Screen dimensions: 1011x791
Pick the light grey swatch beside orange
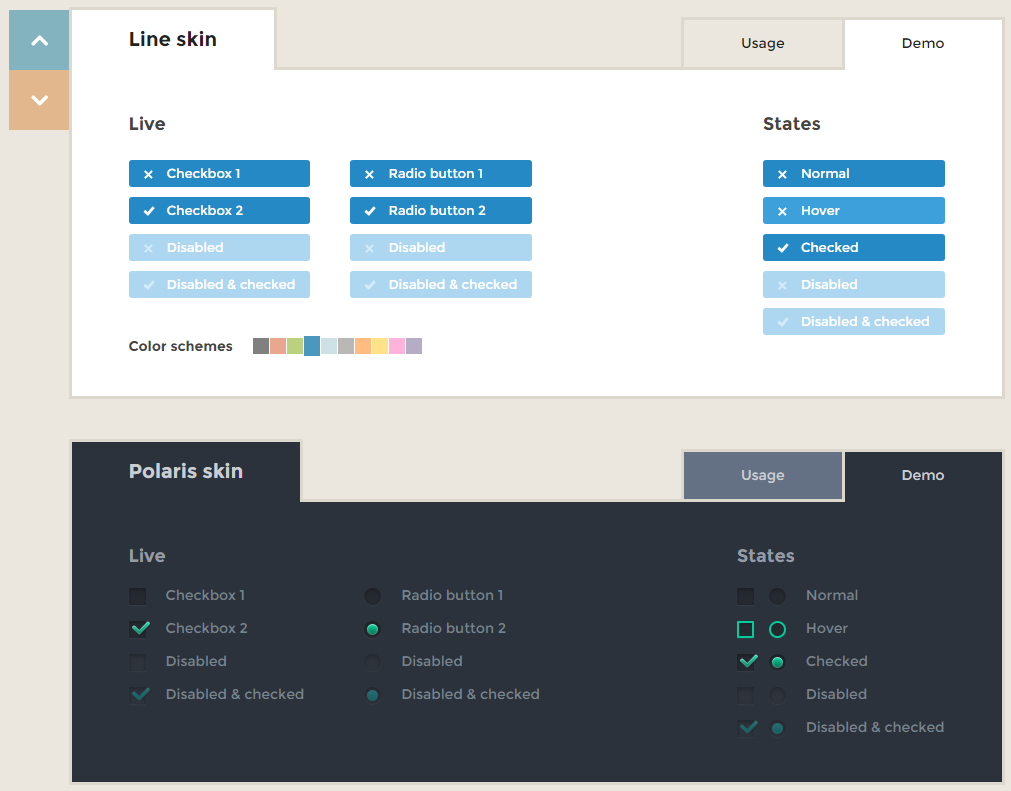(346, 346)
